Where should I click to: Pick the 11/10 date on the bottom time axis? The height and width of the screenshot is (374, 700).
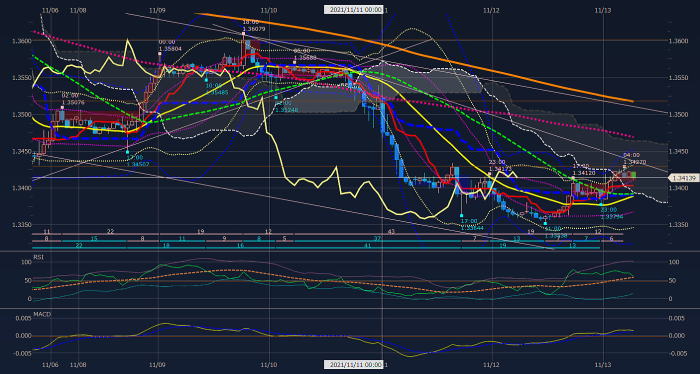point(269,364)
